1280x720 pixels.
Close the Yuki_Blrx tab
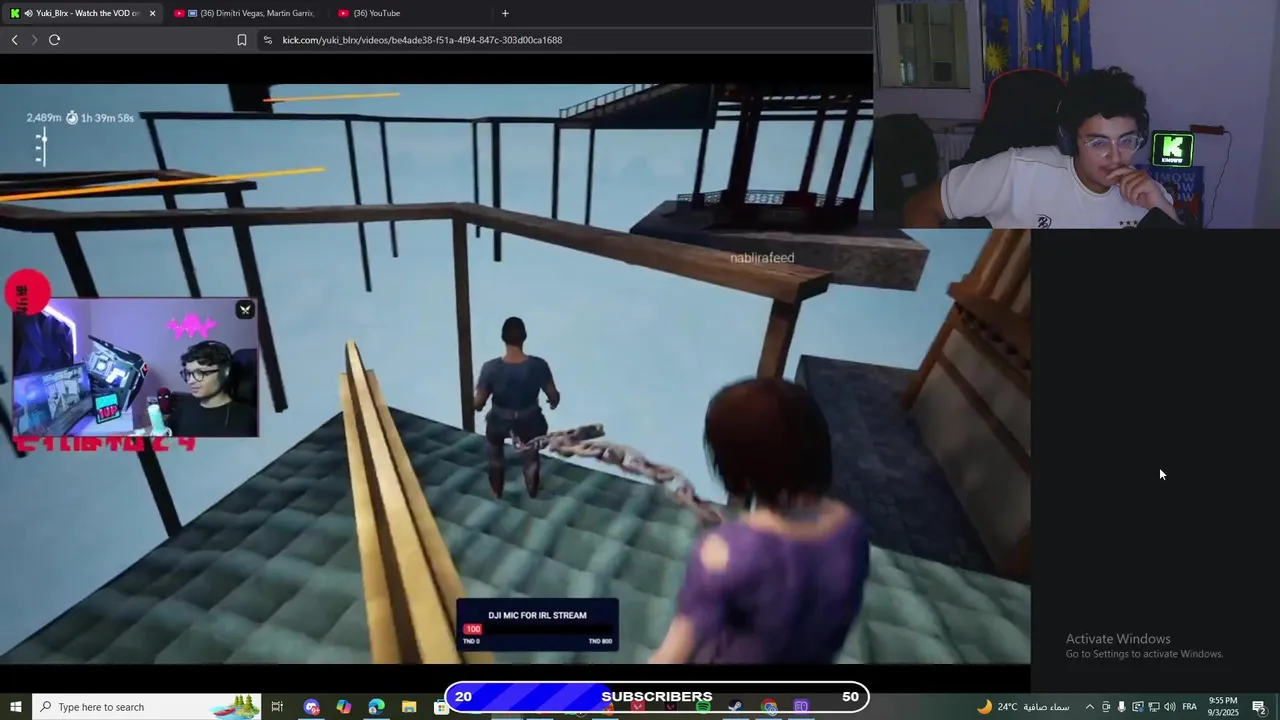click(152, 13)
